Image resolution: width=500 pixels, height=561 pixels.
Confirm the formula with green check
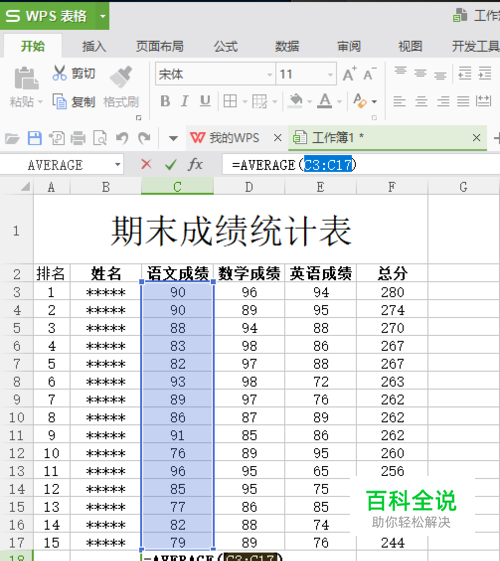click(171, 165)
